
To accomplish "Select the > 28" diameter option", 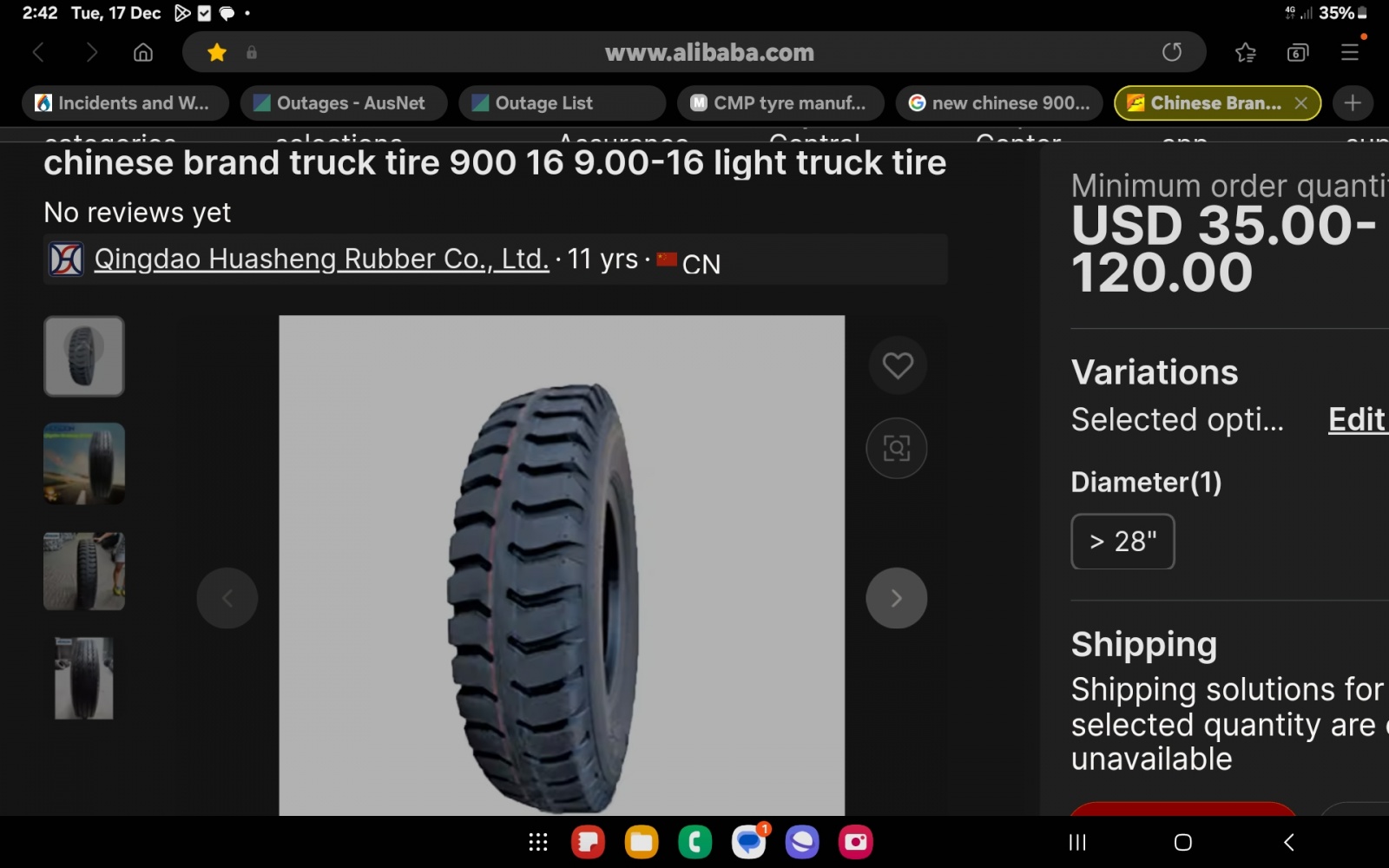I will point(1123,542).
